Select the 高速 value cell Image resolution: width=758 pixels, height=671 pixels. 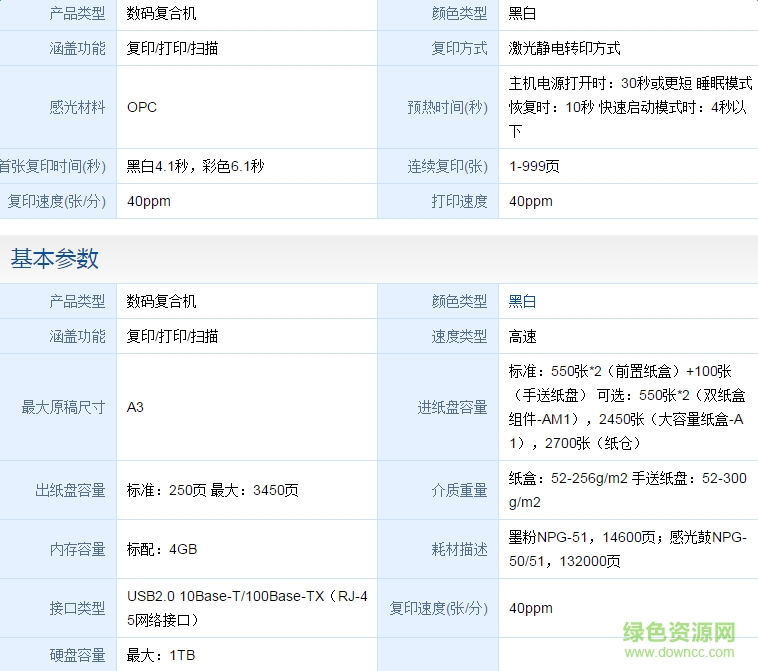[522, 336]
